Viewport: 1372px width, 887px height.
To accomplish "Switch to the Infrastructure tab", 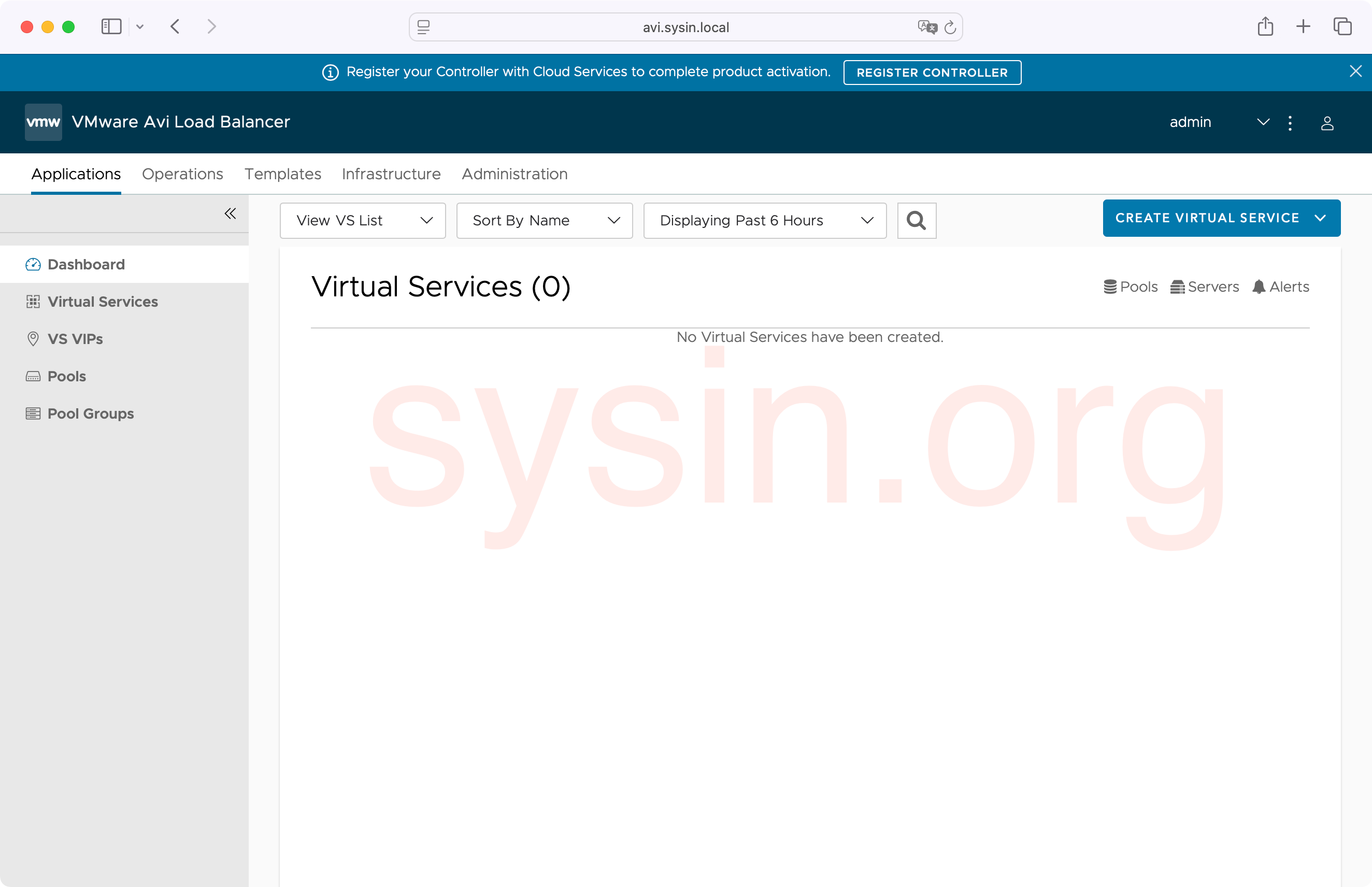I will (391, 174).
